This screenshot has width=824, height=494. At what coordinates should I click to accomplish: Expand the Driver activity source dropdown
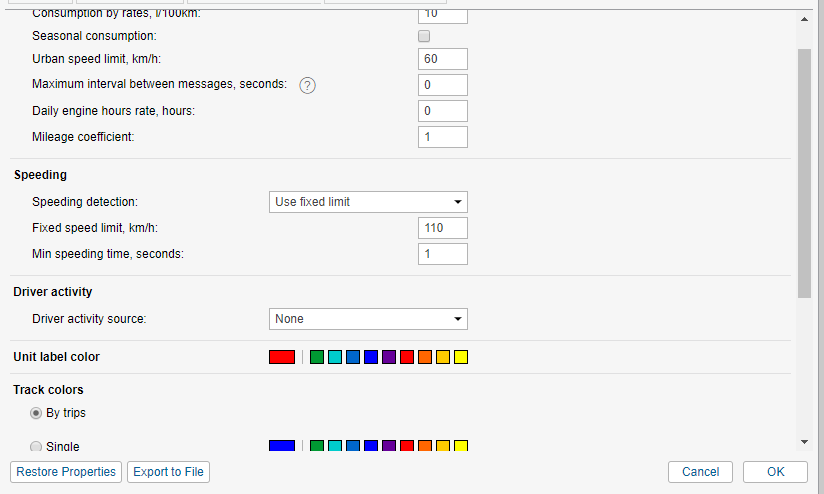tap(368, 319)
